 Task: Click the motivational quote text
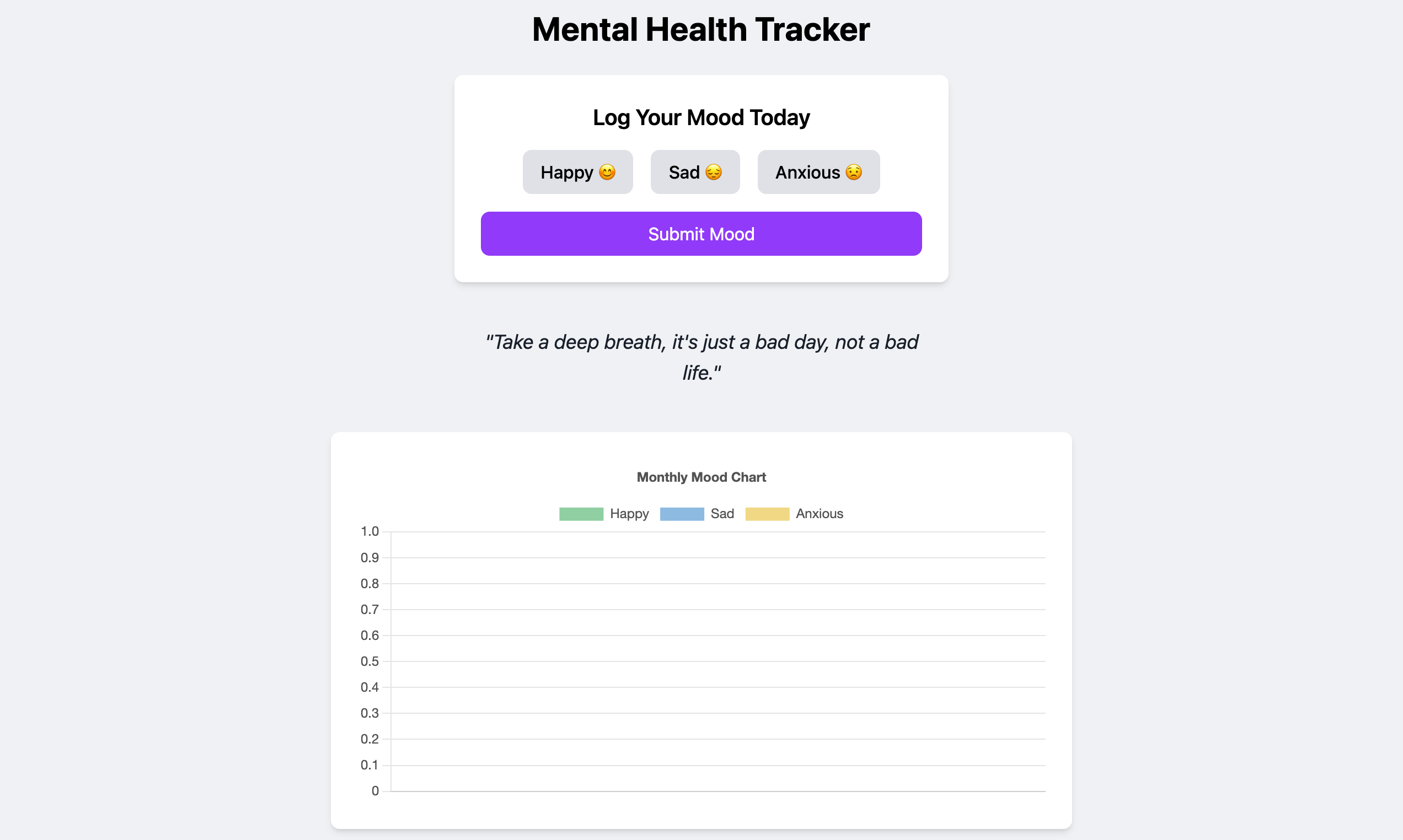pyautogui.click(x=701, y=357)
